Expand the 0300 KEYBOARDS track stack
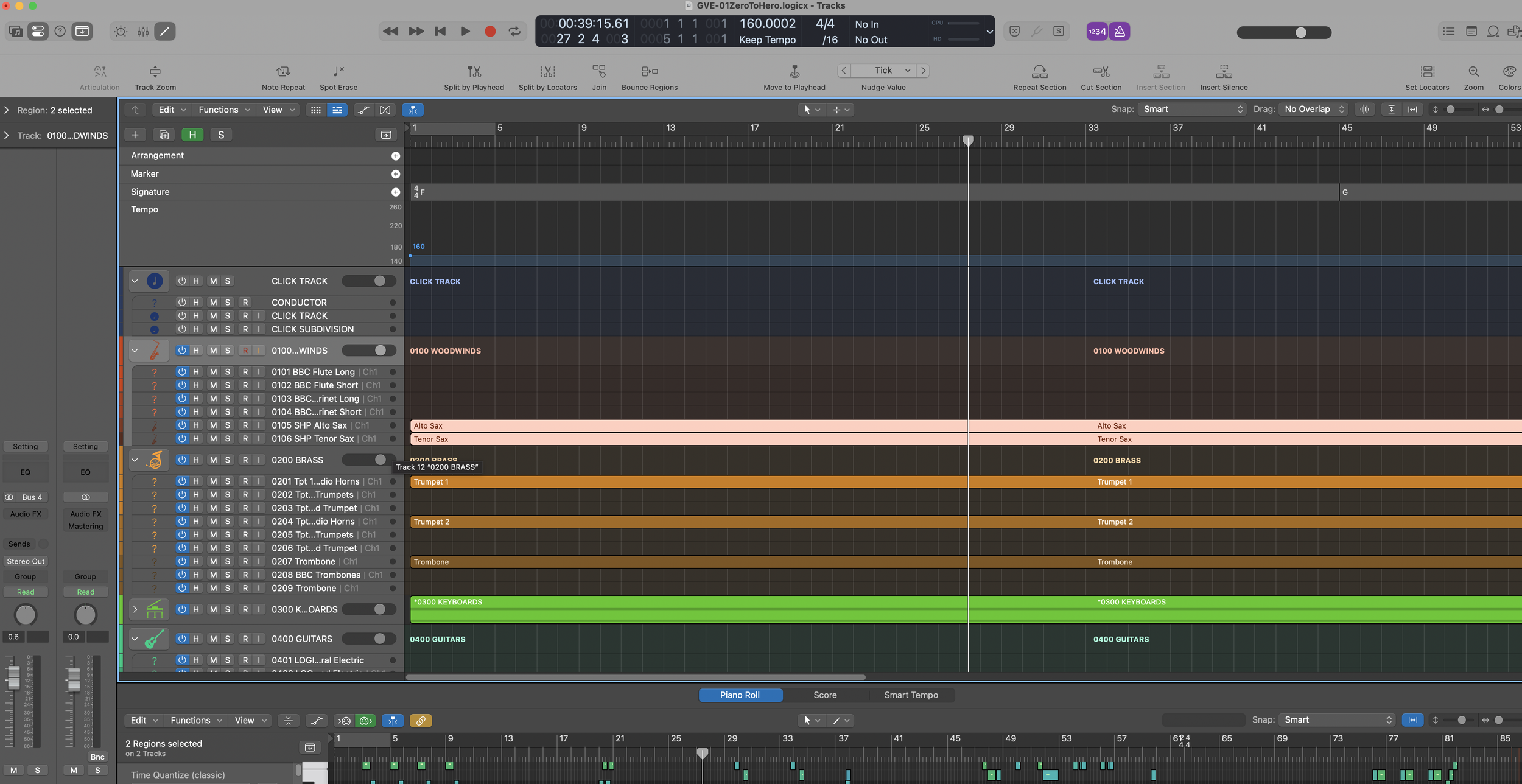The height and width of the screenshot is (784, 1522). tap(135, 609)
